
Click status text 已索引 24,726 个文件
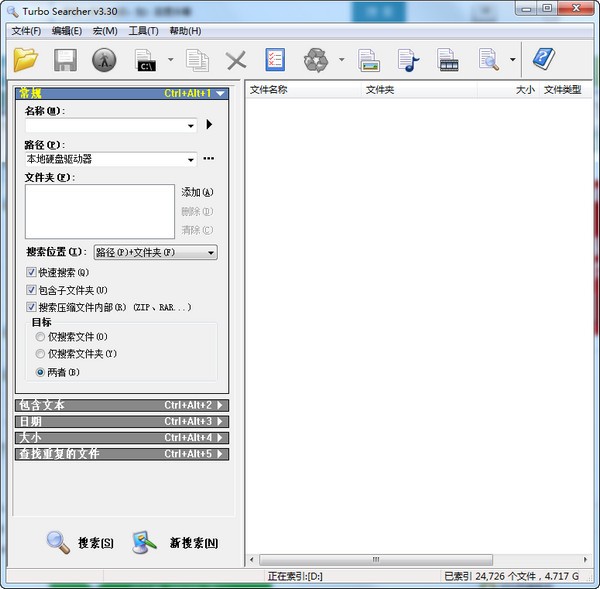[490, 576]
